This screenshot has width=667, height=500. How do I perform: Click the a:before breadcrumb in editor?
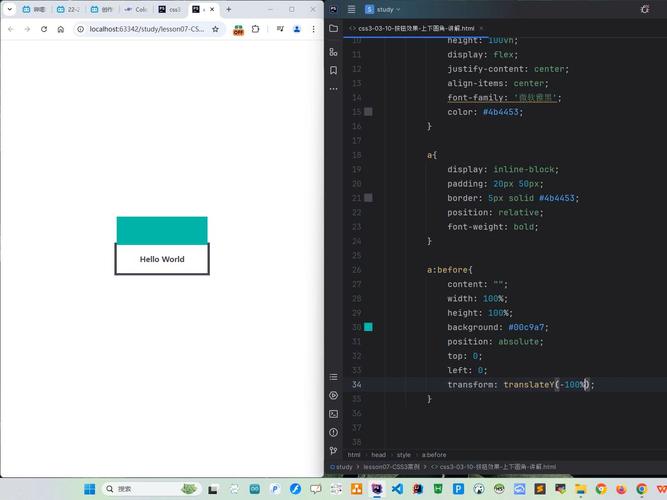(434, 455)
